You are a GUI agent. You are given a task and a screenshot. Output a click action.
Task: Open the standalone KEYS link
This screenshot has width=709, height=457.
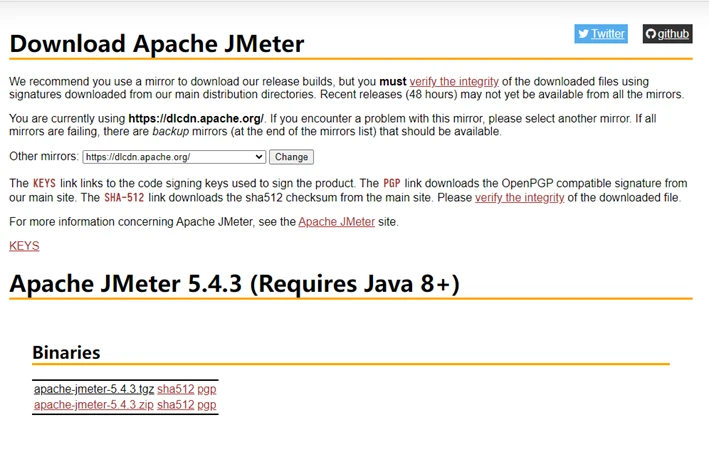tap(24, 246)
